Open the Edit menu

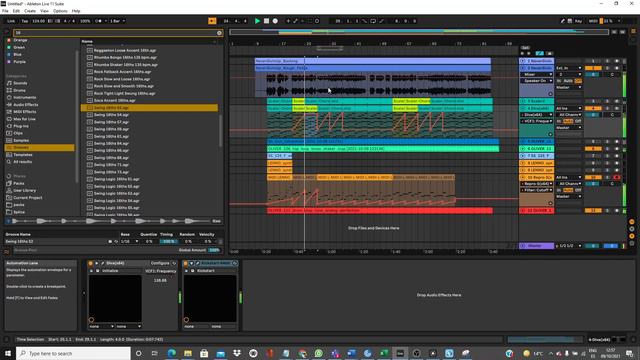tap(16, 11)
